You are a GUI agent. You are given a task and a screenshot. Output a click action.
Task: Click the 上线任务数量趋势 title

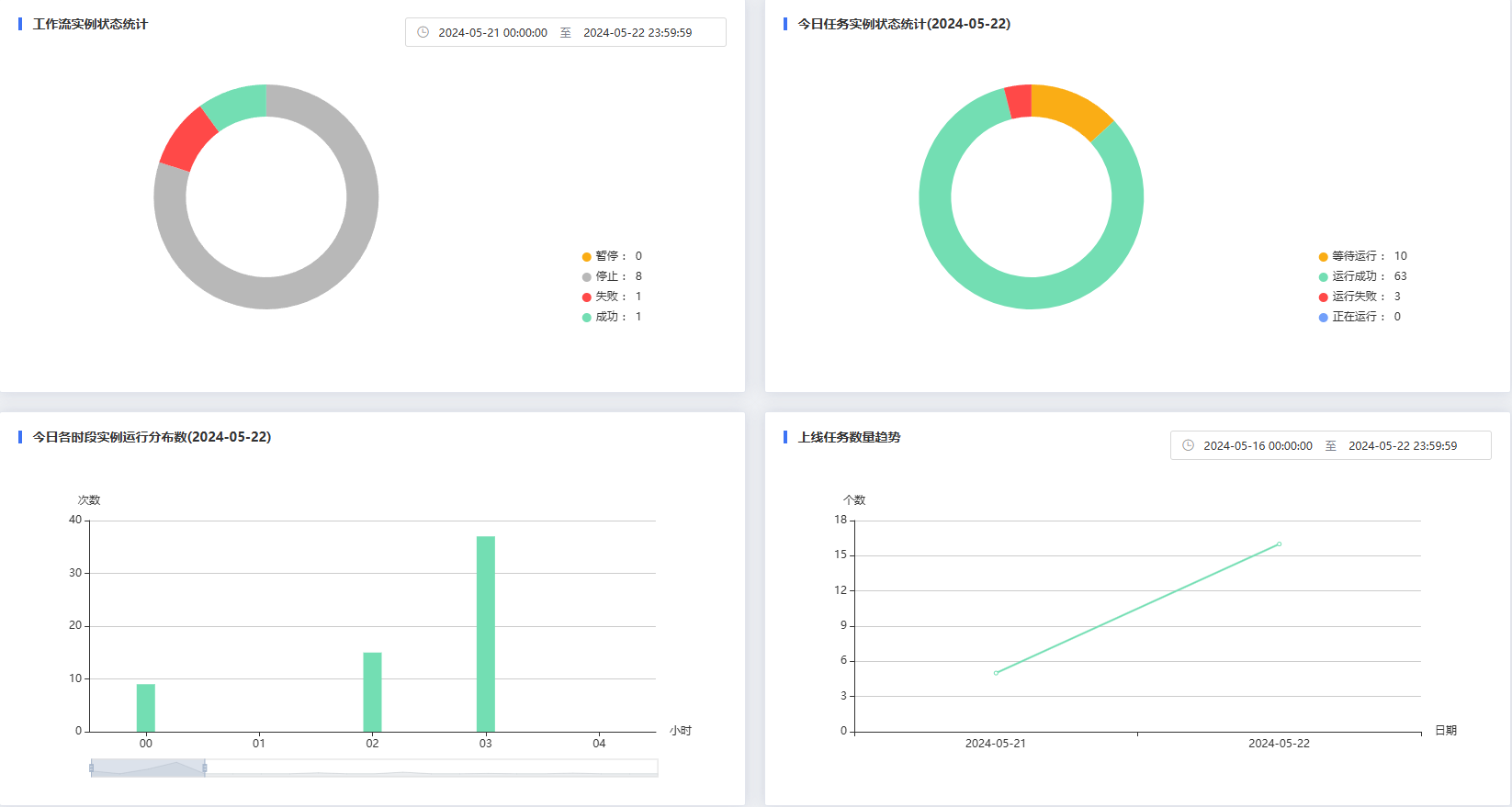pos(849,437)
